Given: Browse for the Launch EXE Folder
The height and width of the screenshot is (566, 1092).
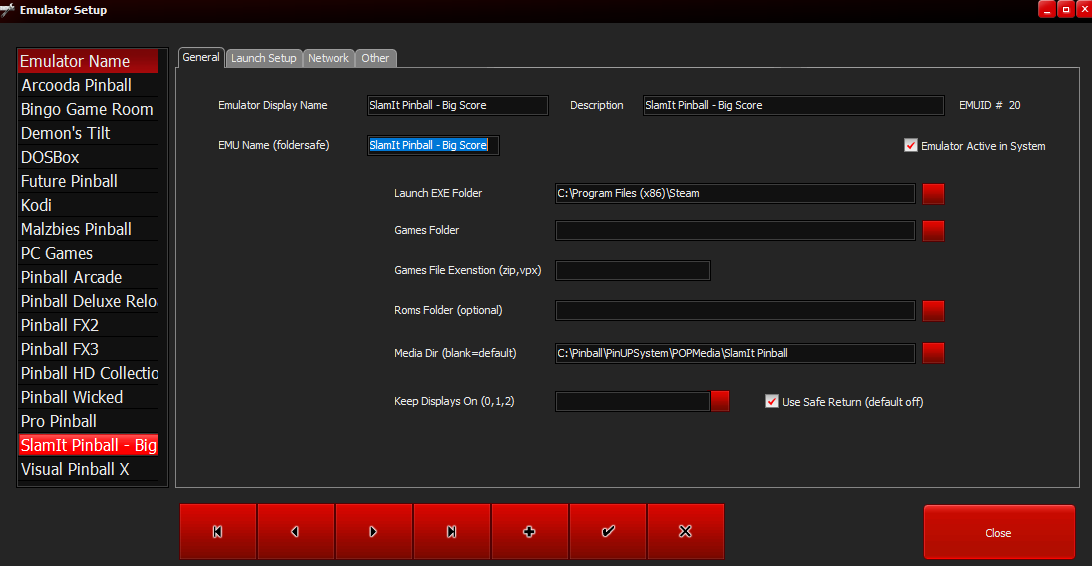Looking at the screenshot, I should click(933, 194).
